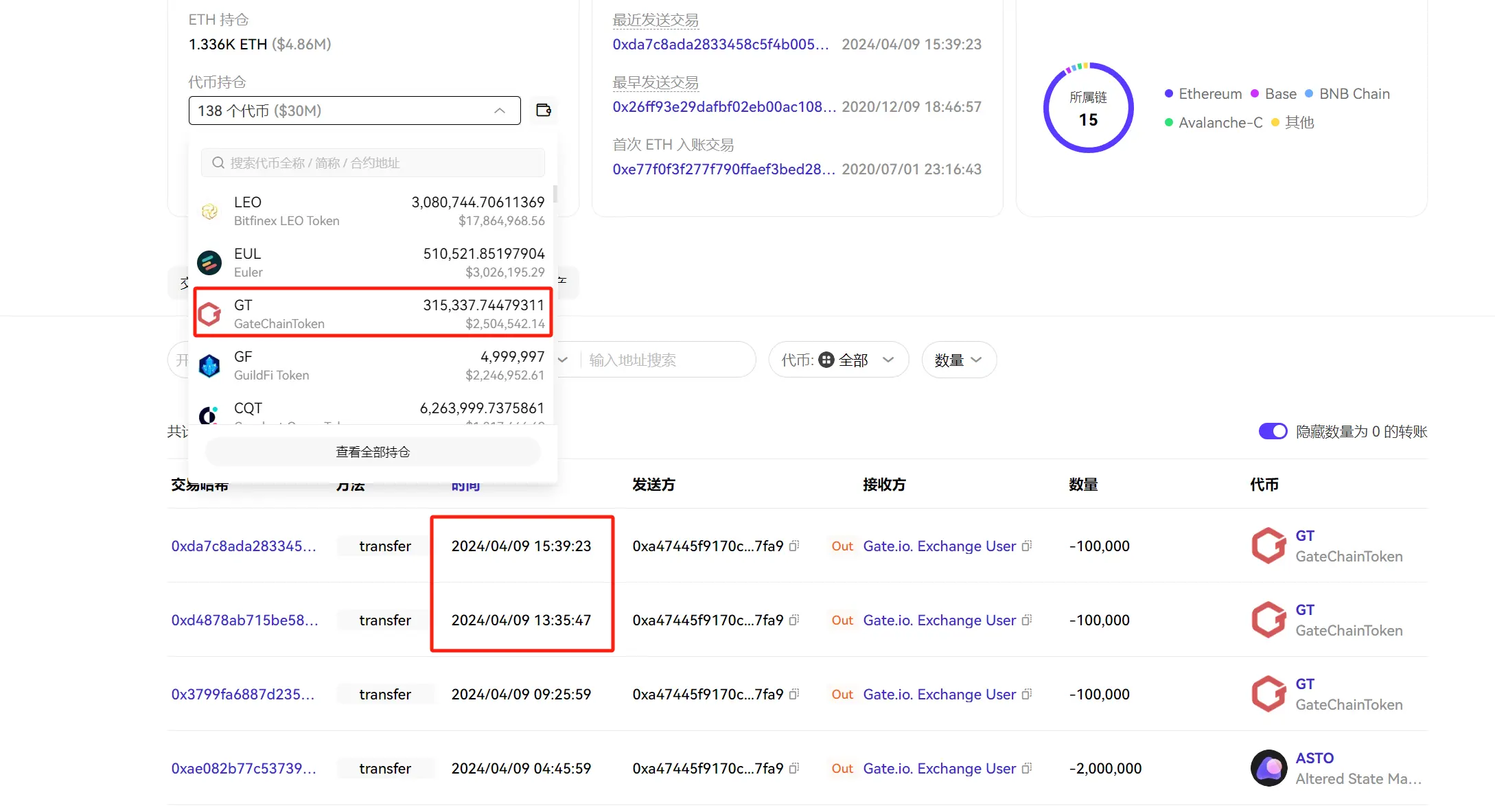Viewport: 1495px width, 812px height.
Task: Click GT token logo in 09:25:59 row
Action: (x=1268, y=694)
